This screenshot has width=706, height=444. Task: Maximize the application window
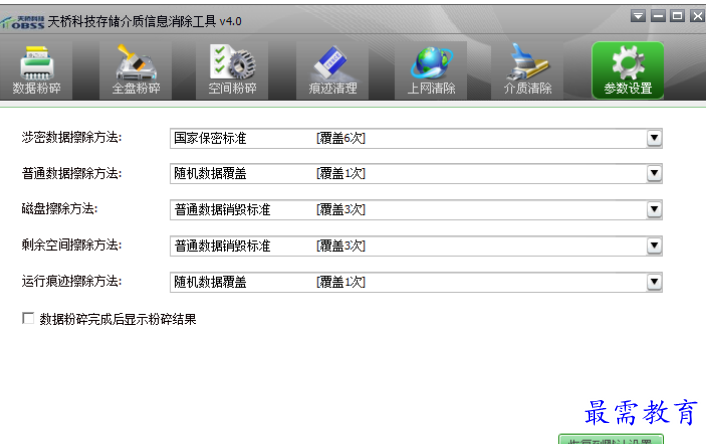point(677,17)
